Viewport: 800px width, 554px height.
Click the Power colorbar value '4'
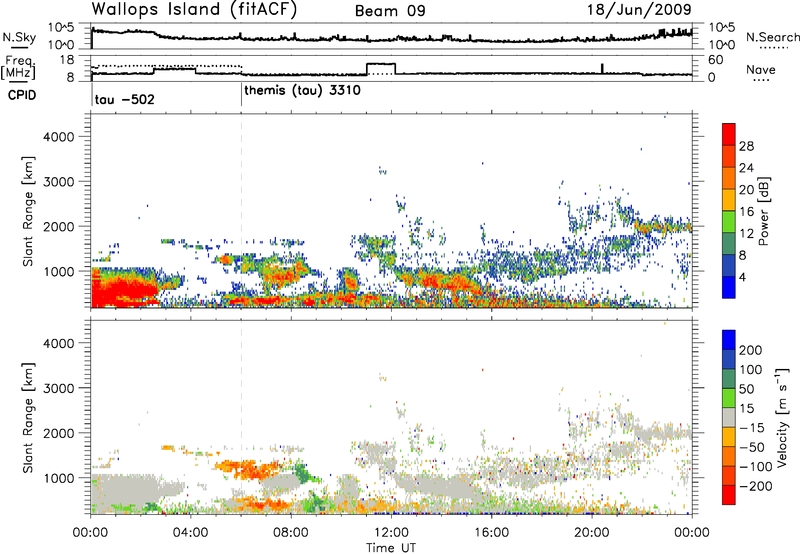tap(742, 277)
